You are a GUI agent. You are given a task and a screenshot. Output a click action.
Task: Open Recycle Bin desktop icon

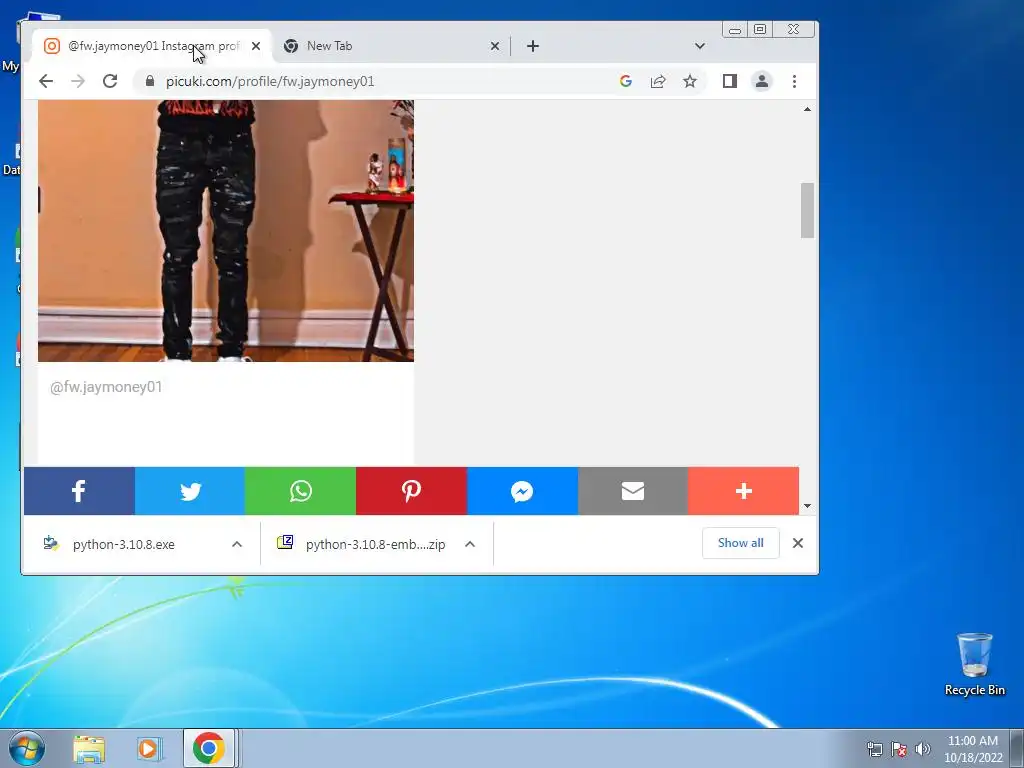click(x=974, y=664)
